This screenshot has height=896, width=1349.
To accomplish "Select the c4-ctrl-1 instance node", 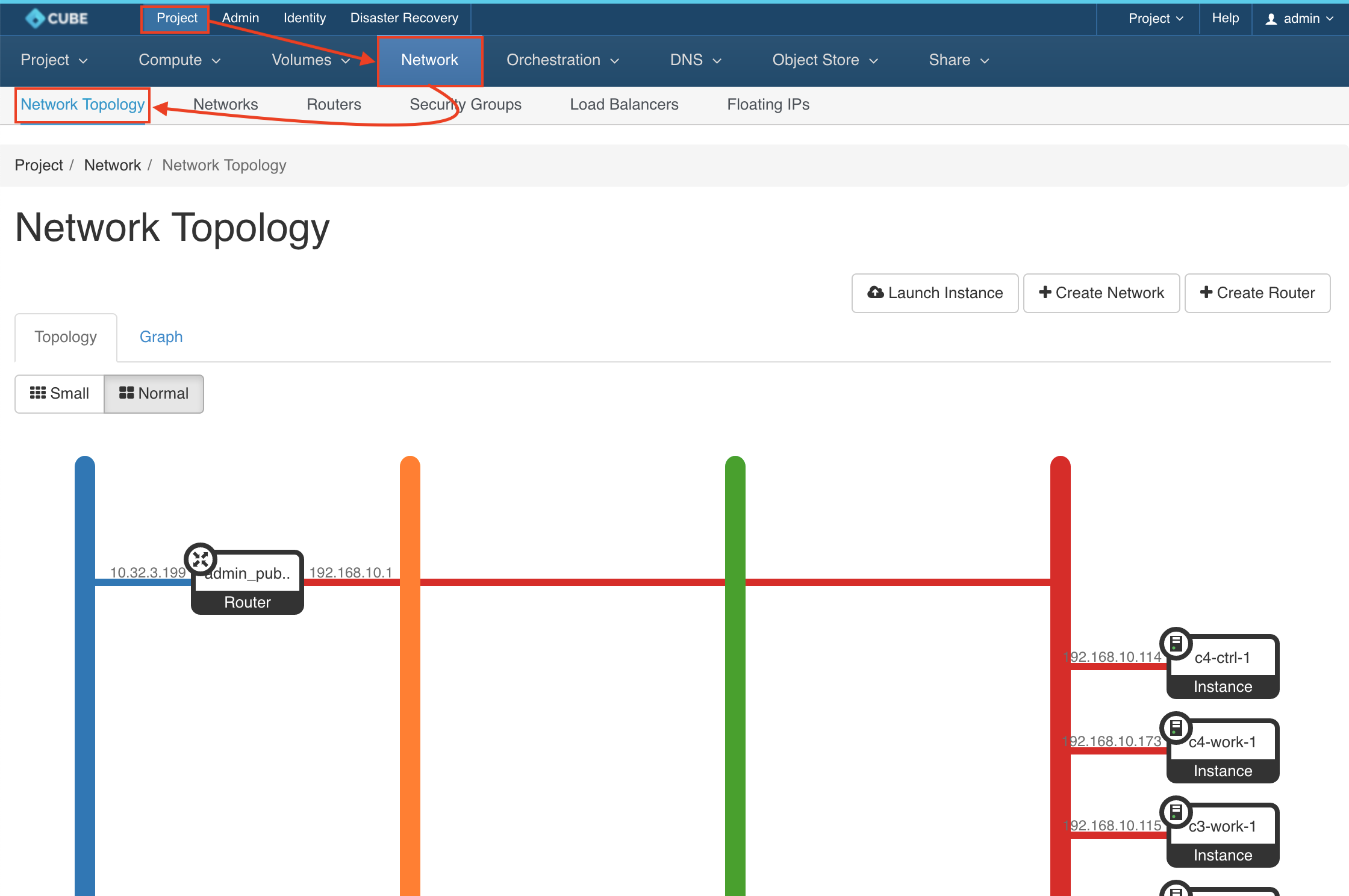I will point(1223,667).
